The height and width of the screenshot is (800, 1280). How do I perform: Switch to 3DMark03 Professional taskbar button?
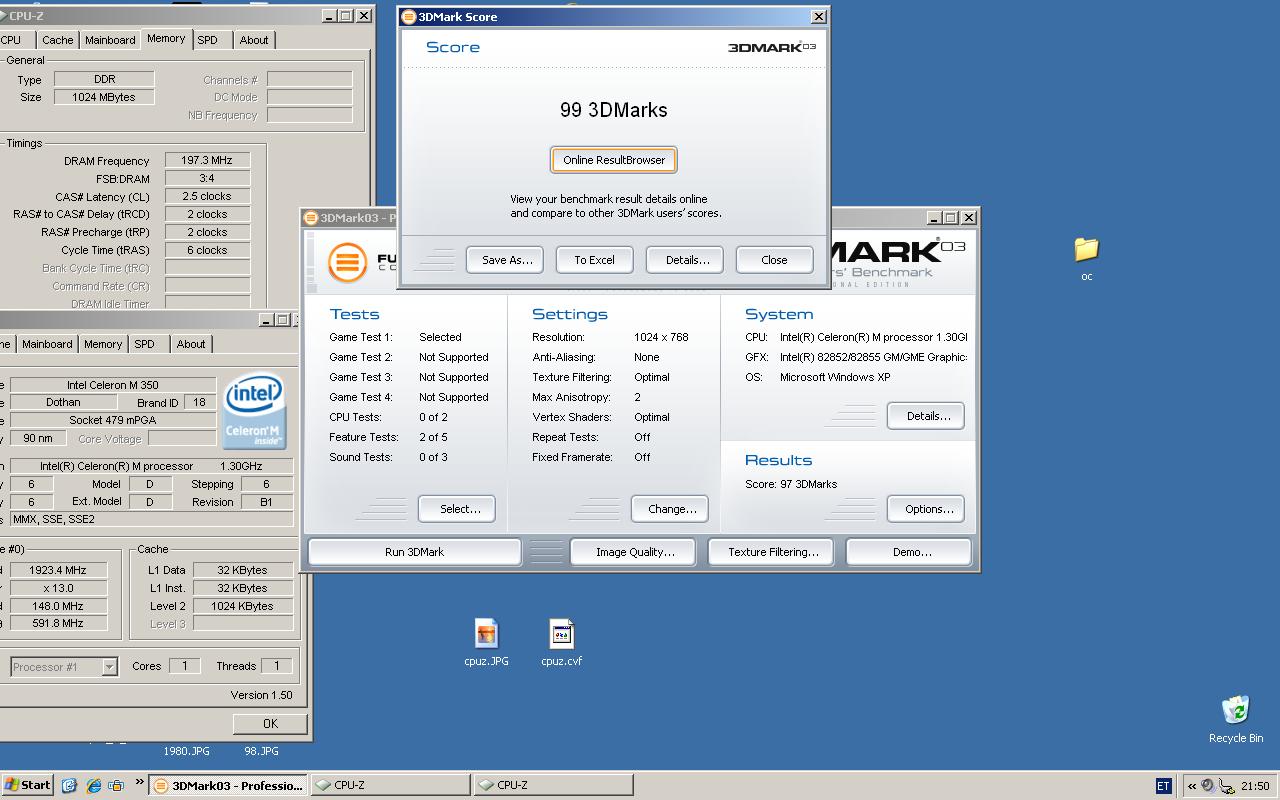(x=229, y=786)
